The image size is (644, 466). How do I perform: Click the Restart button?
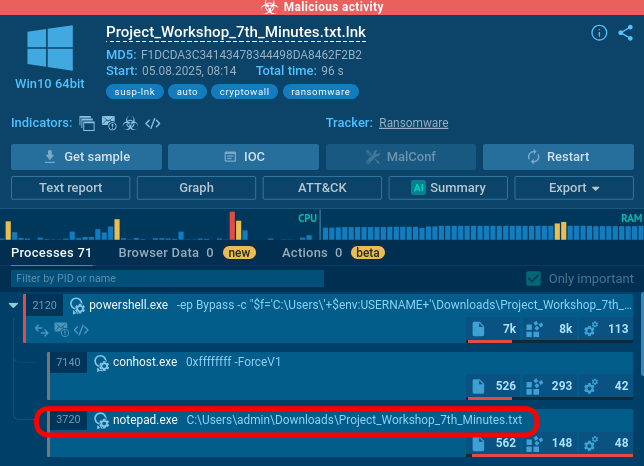tap(558, 157)
